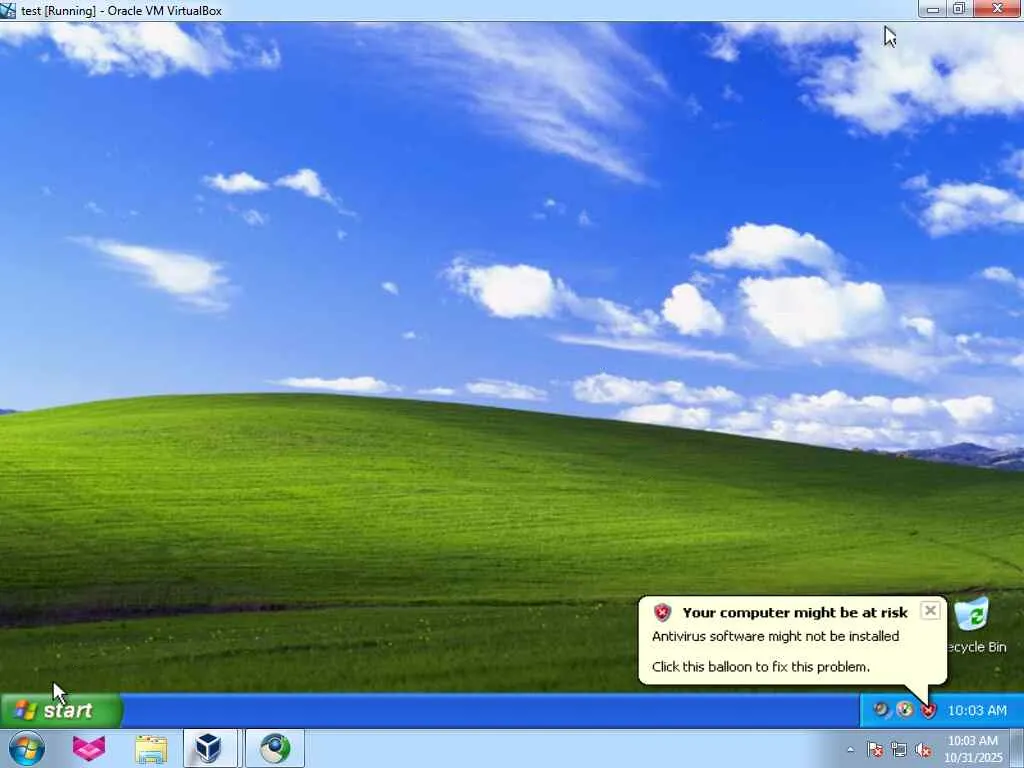Minimize the VirtualBox window
This screenshot has height=768, width=1024.
933,9
